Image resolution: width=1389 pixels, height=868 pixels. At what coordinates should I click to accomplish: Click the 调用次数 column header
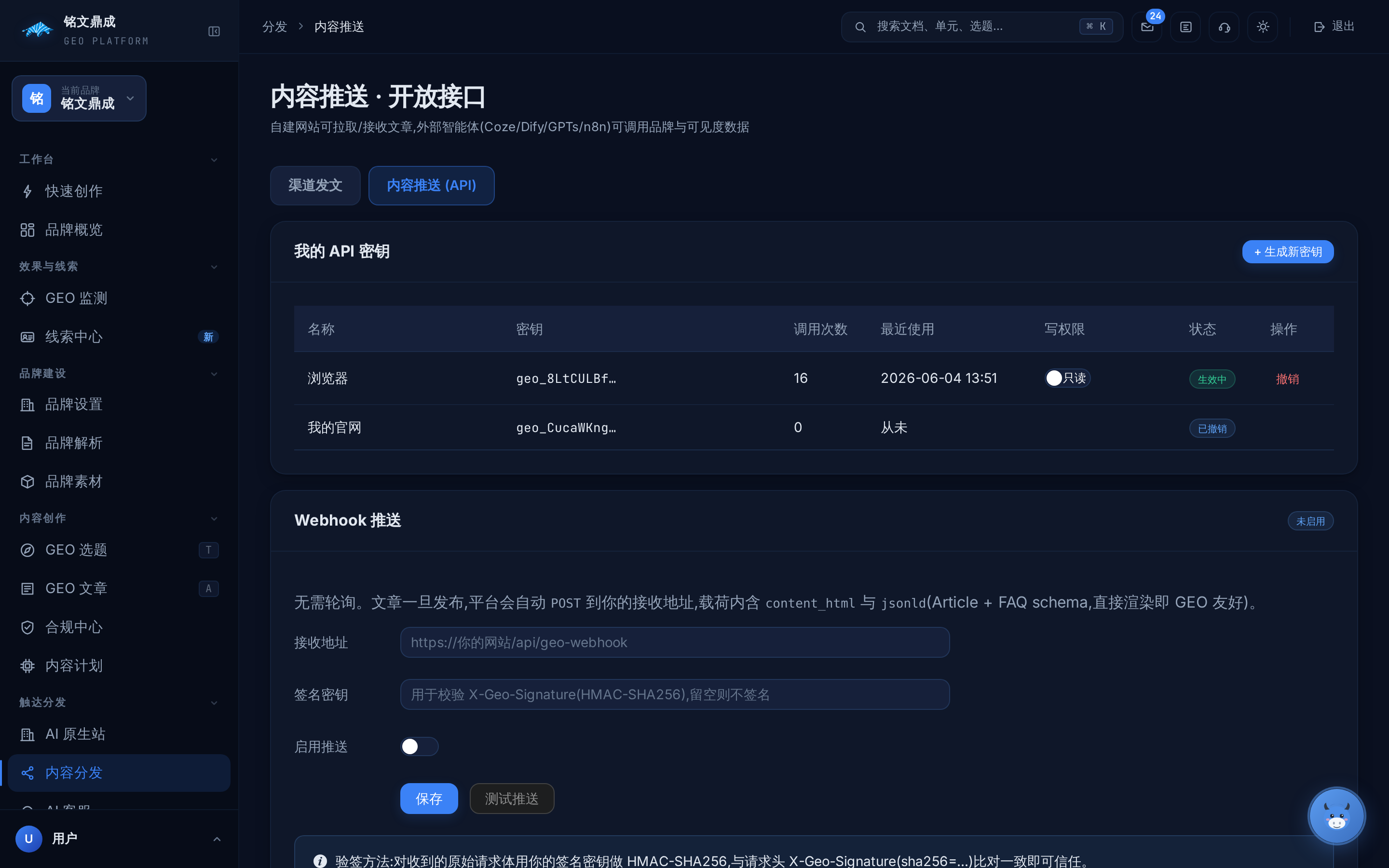pyautogui.click(x=820, y=329)
